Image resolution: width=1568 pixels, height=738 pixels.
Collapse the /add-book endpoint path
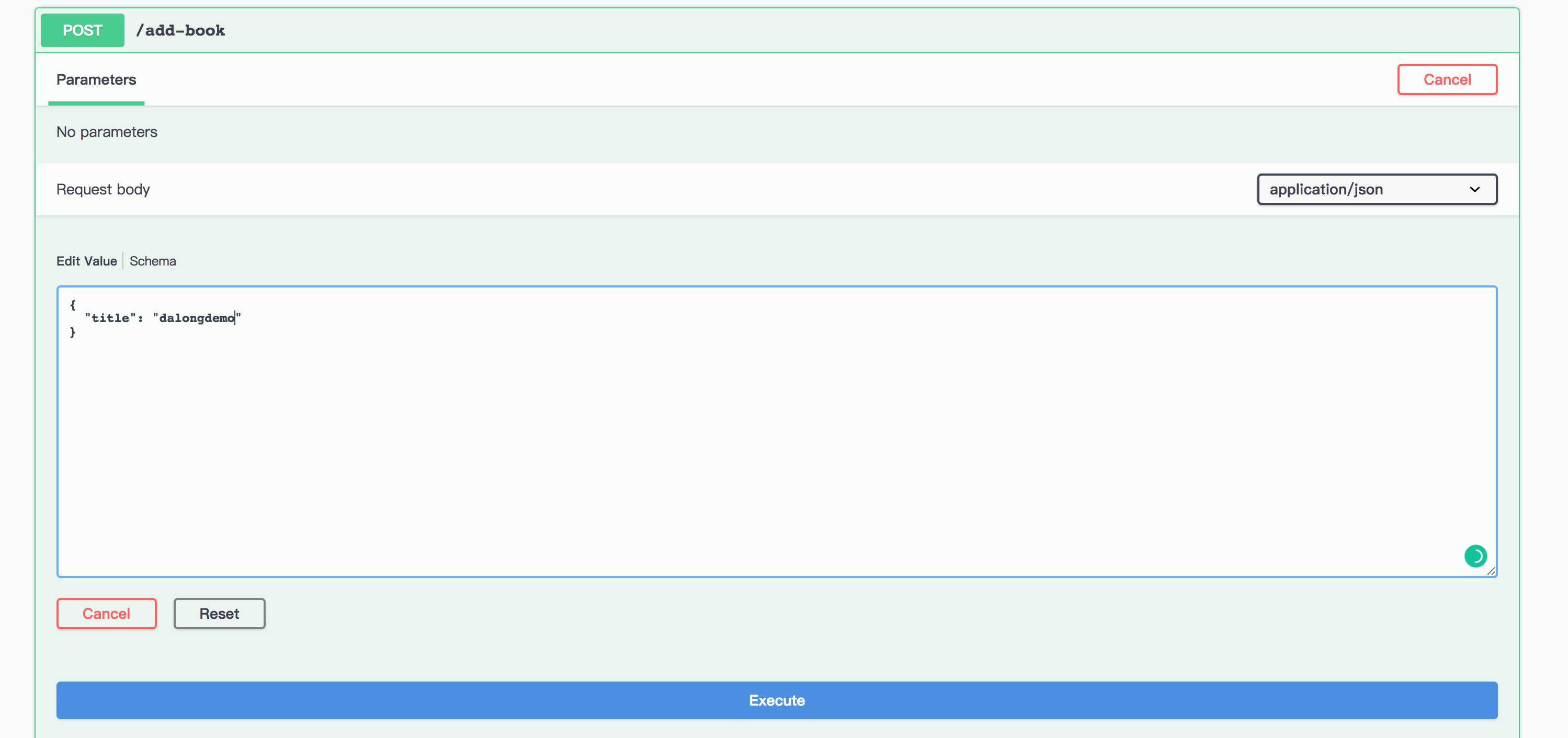click(x=180, y=30)
